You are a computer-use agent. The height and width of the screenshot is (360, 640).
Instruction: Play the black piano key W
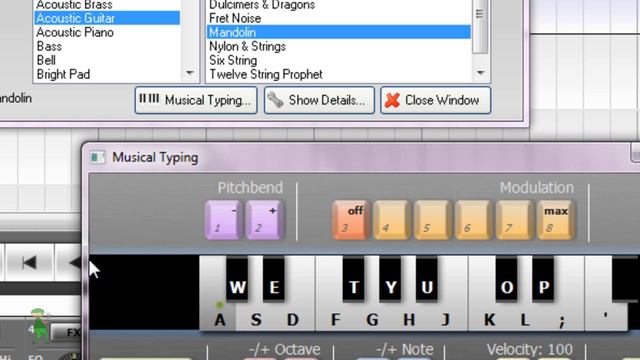pyautogui.click(x=237, y=279)
